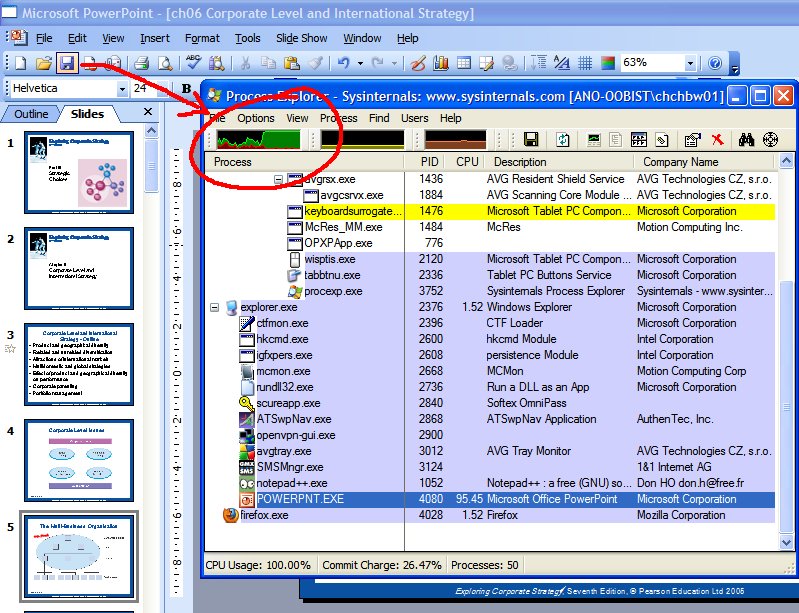The width and height of the screenshot is (799, 613).
Task: Sort by the Company Name column header
Action: tap(704, 162)
